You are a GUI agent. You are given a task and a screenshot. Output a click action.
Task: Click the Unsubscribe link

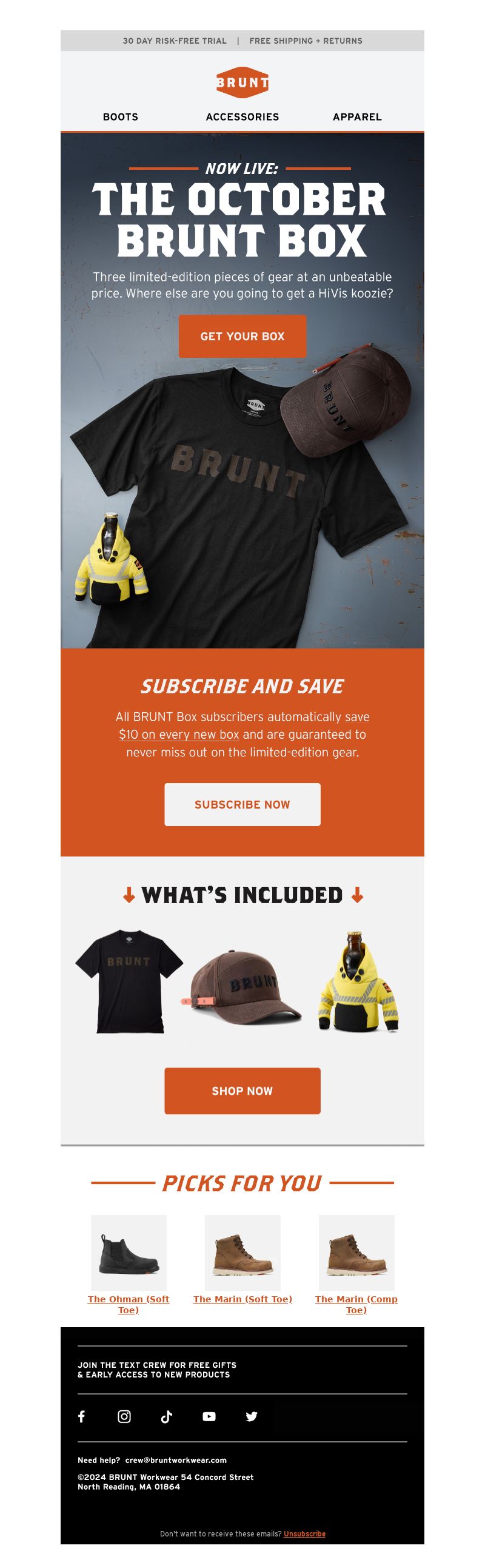coord(304,1533)
